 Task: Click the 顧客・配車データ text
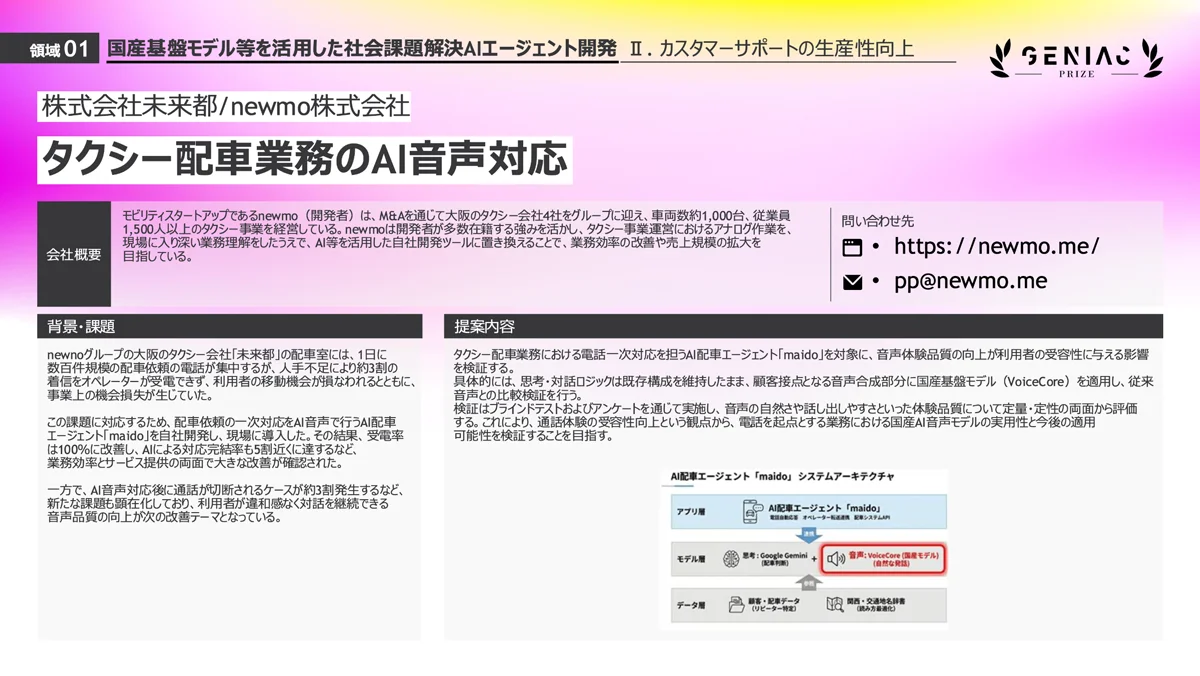coord(774,601)
